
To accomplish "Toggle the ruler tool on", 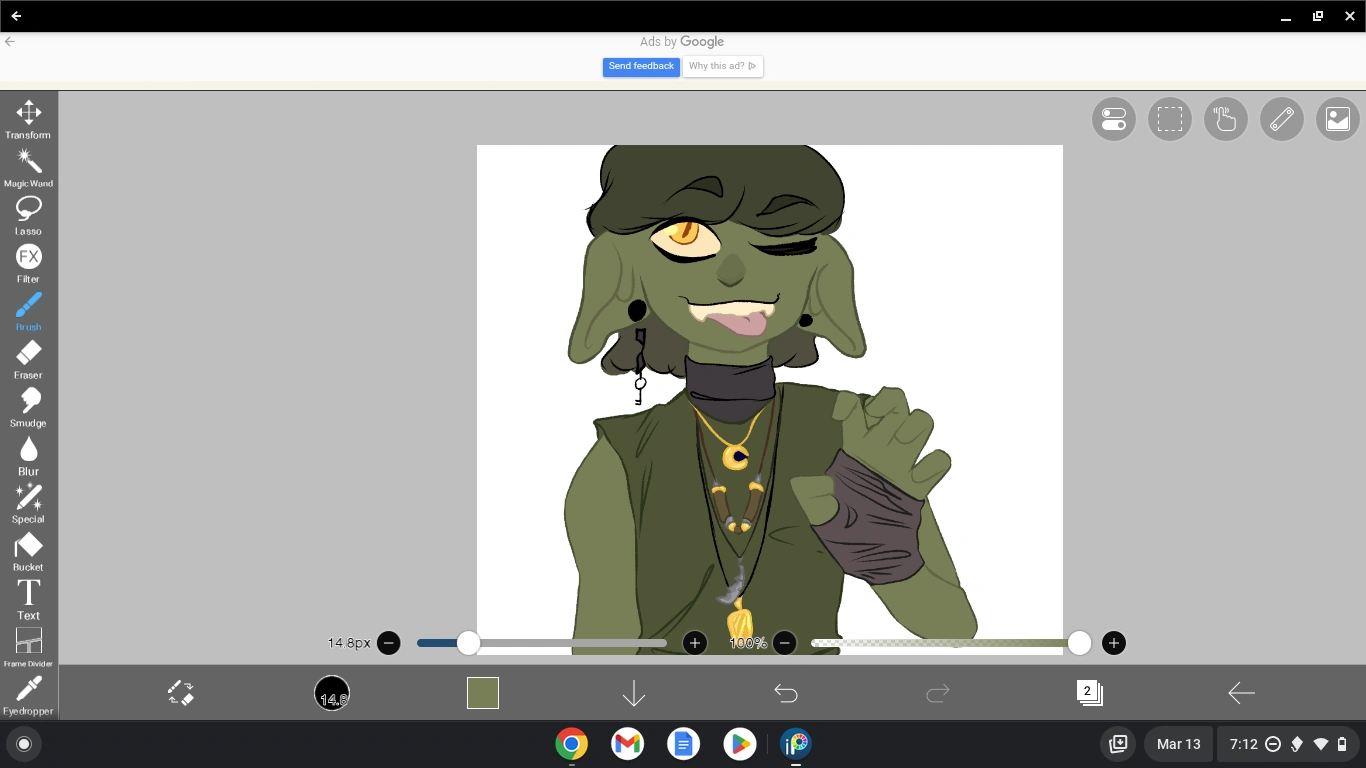I will pyautogui.click(x=1281, y=119).
